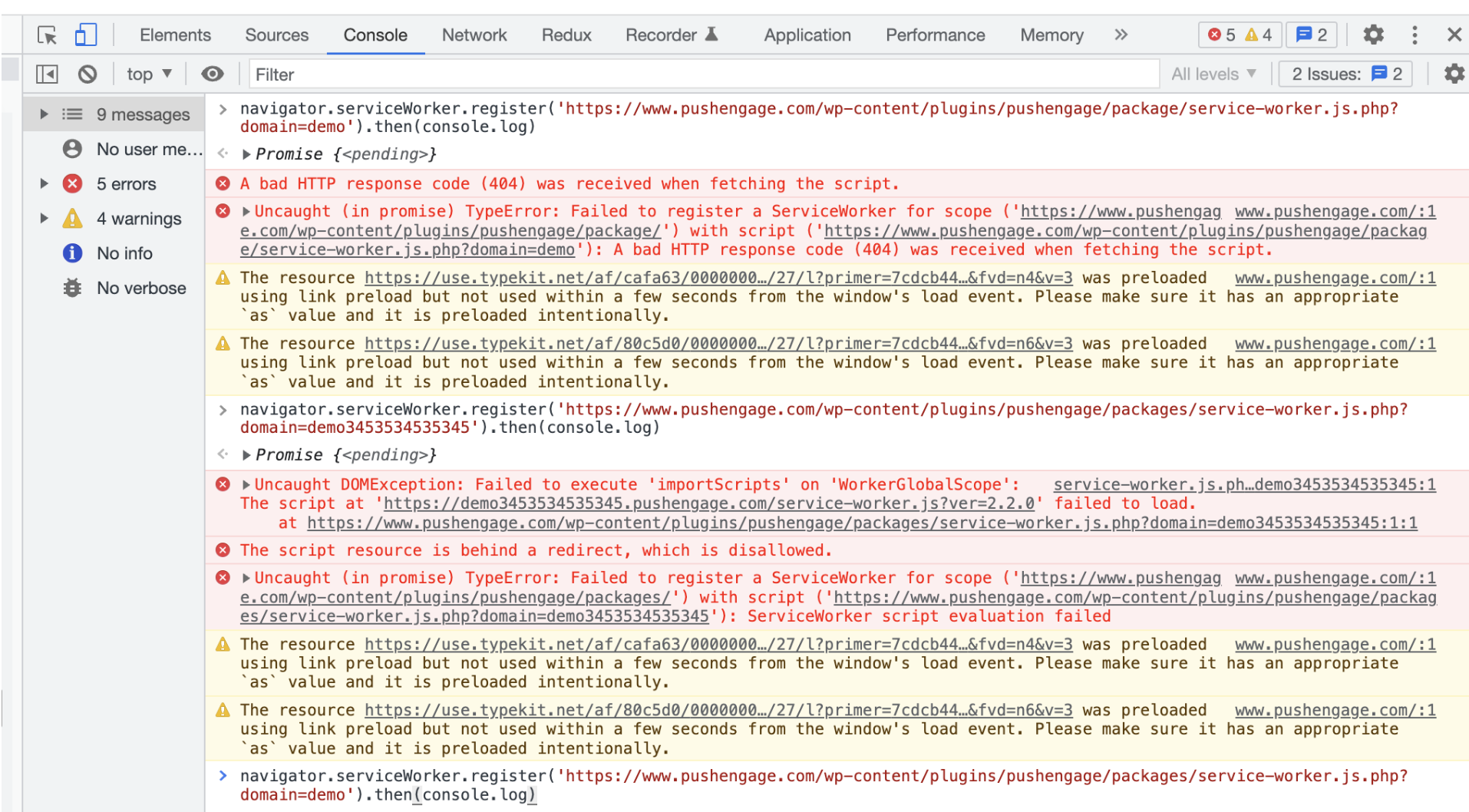Switch to the Network tab
1469x812 pixels.
pyautogui.click(x=474, y=35)
